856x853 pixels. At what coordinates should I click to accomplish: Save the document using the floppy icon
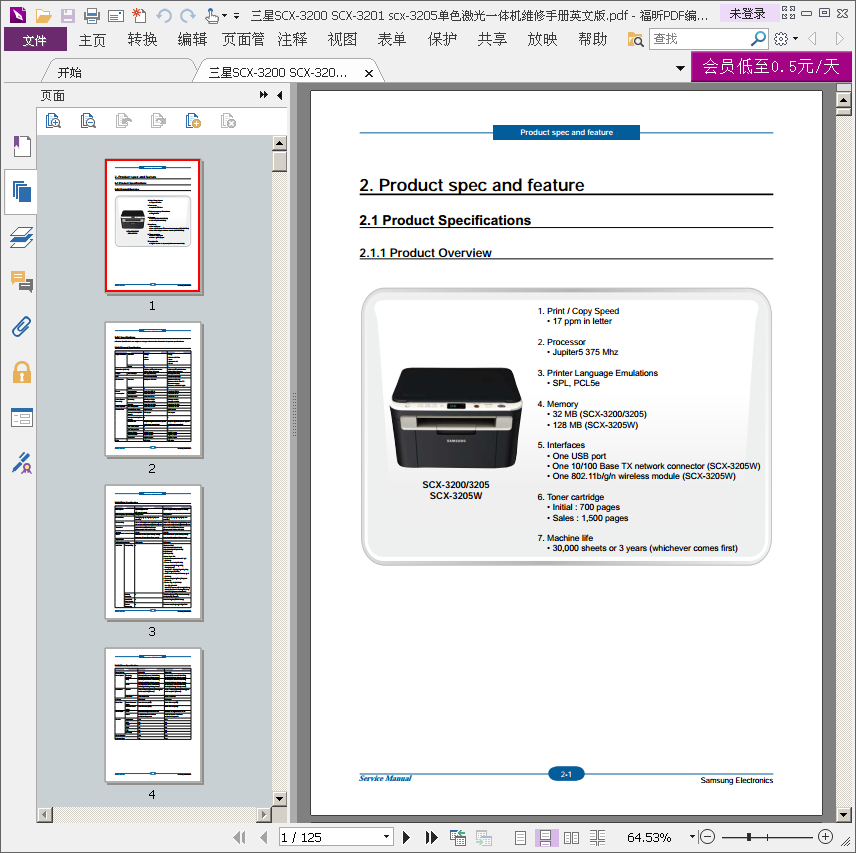tap(68, 15)
